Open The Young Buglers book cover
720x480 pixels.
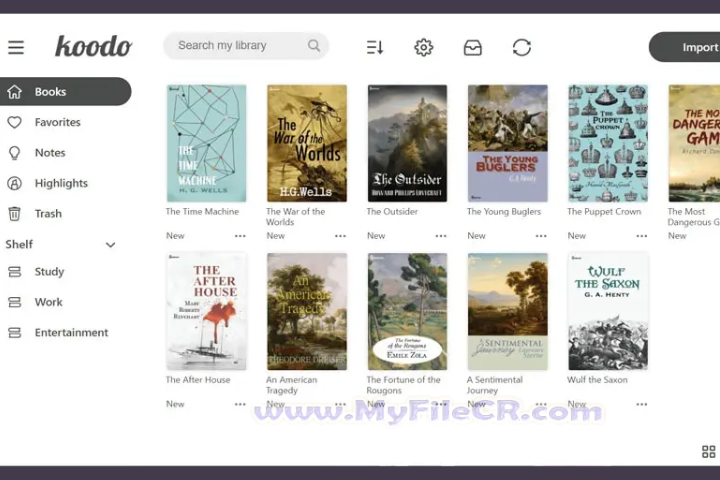(x=507, y=143)
